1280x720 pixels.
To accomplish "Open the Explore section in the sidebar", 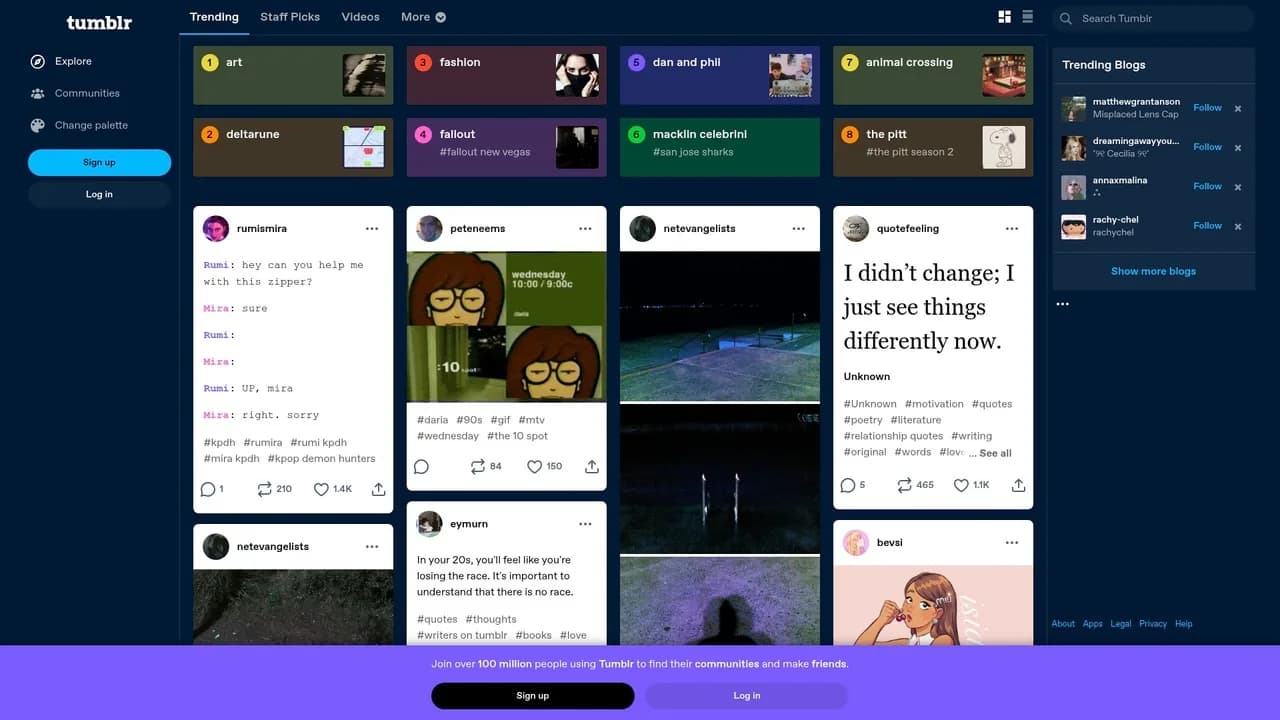I will [71, 61].
